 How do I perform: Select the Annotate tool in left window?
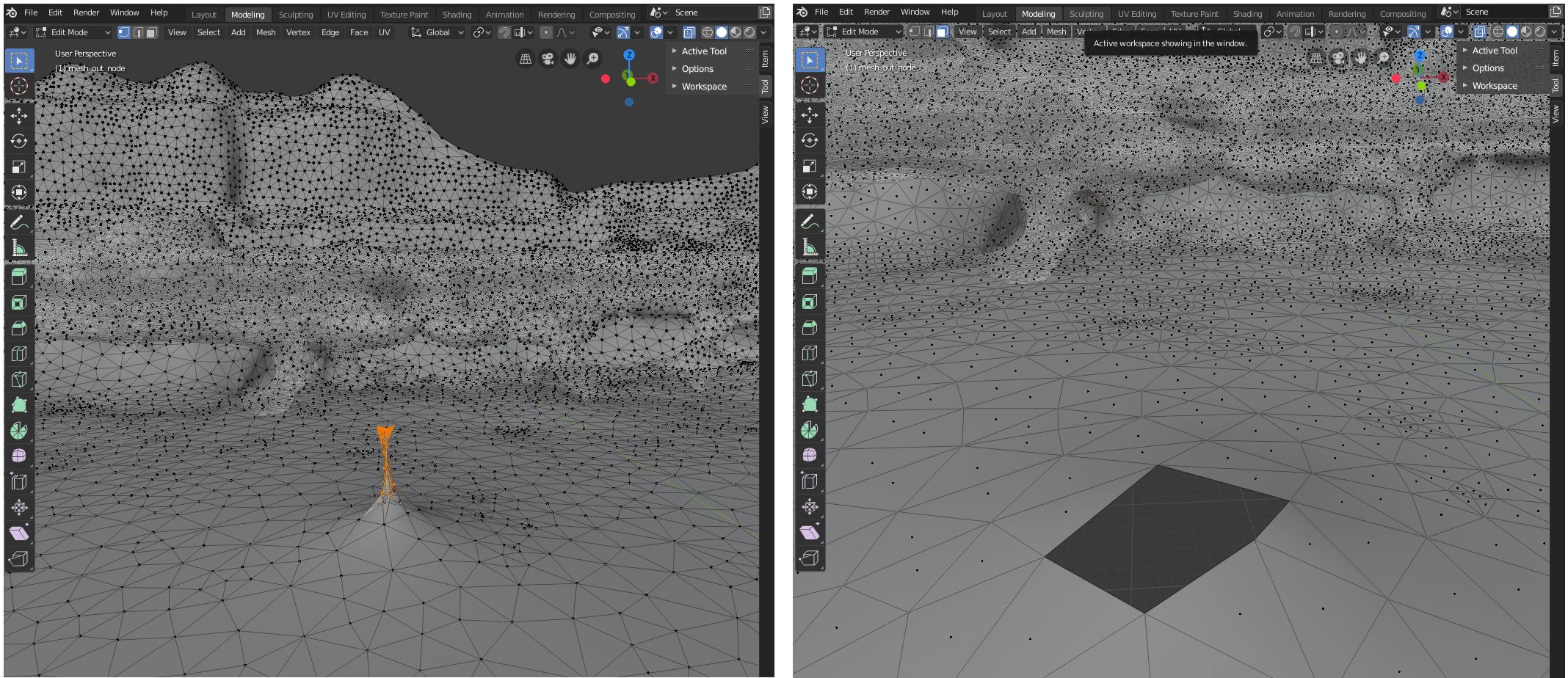point(19,222)
